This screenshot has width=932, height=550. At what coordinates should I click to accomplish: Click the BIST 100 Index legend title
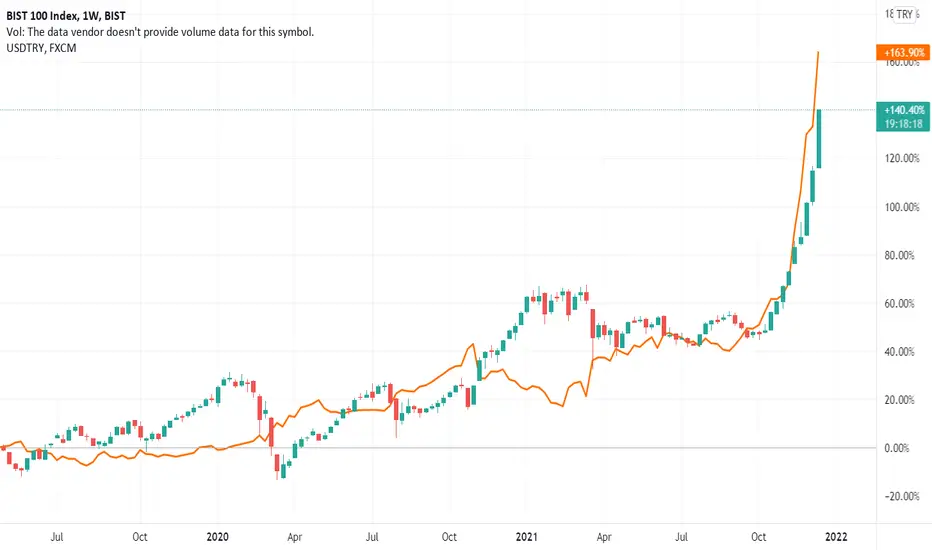(x=66, y=16)
